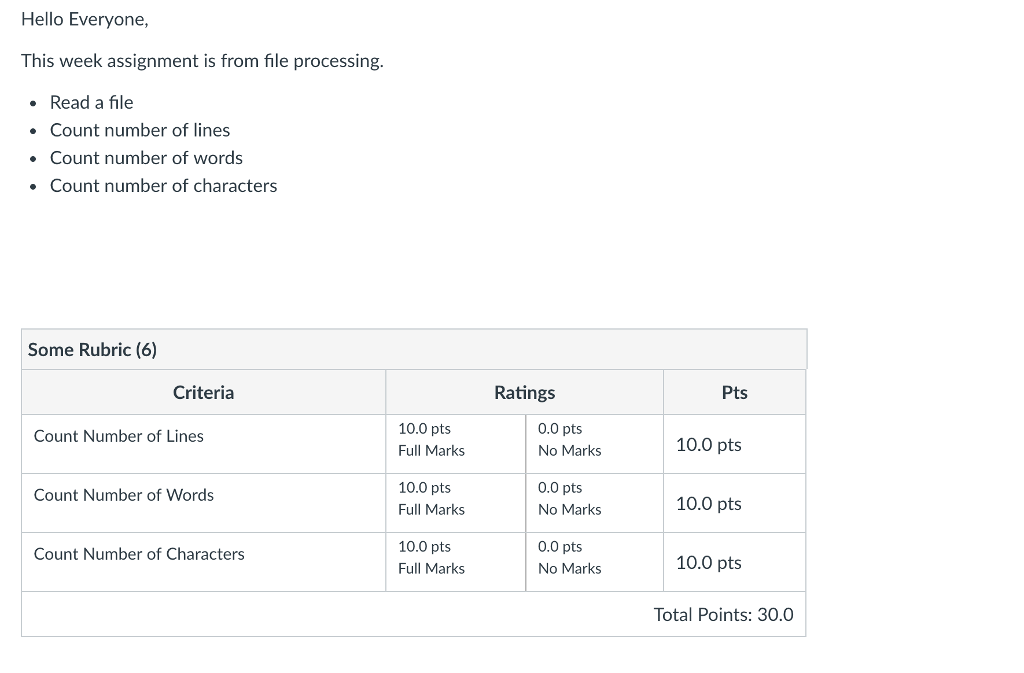1024x673 pixels.
Task: Click the Some Rubric (6) title
Action: tap(92, 350)
